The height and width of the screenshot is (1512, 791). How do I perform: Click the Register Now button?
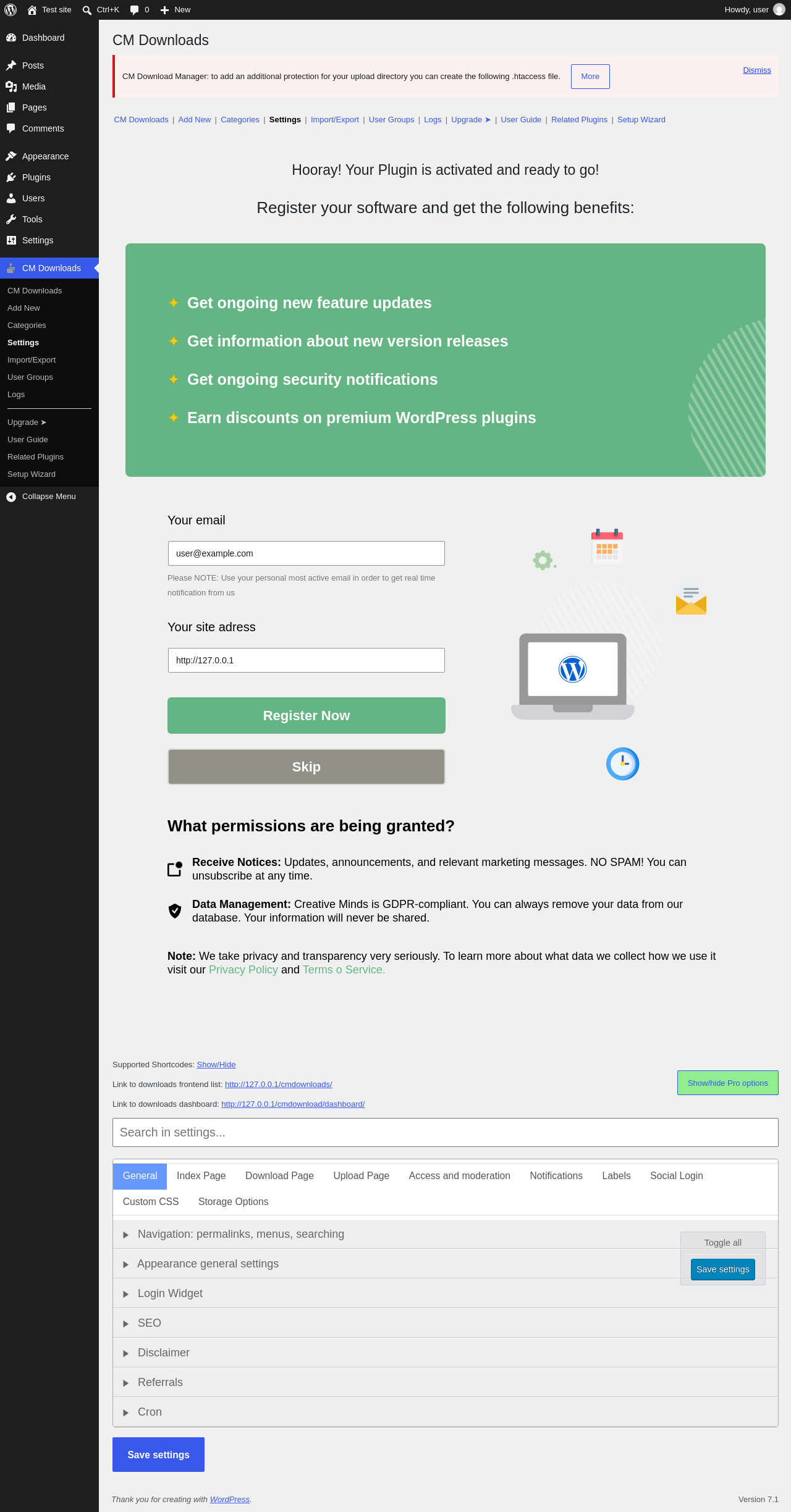point(307,716)
